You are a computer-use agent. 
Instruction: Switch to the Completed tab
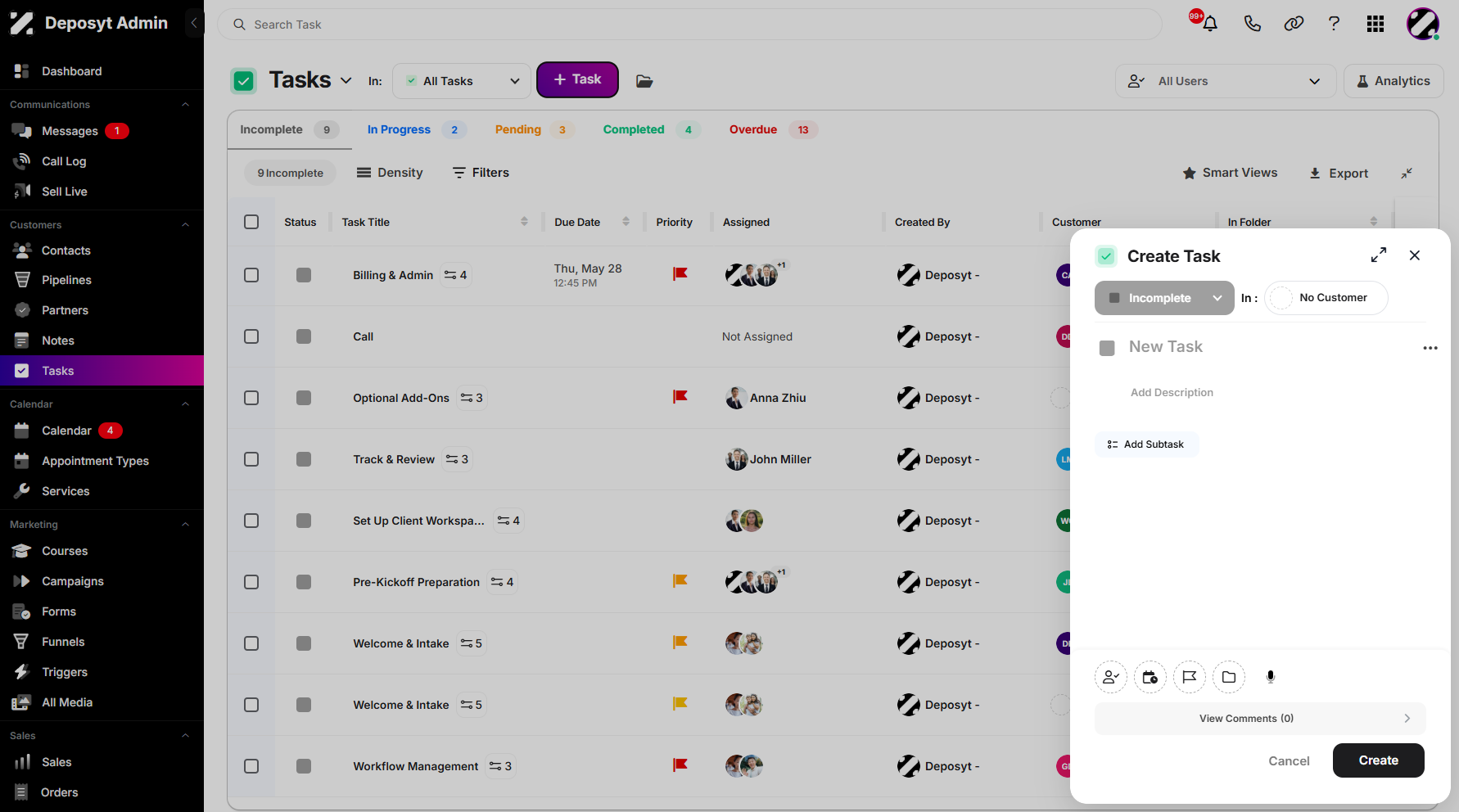click(x=651, y=129)
